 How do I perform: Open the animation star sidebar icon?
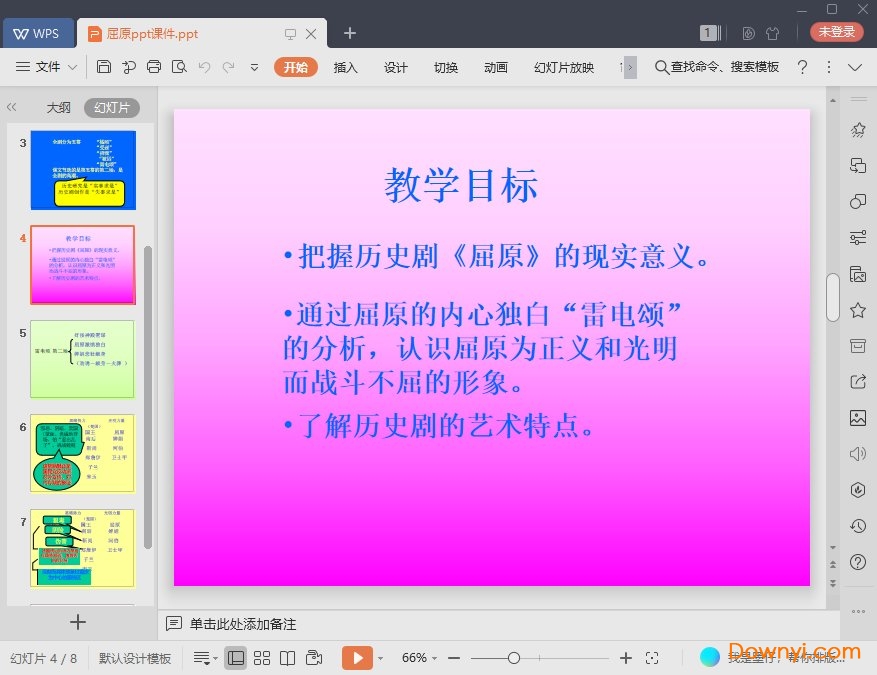(x=858, y=130)
